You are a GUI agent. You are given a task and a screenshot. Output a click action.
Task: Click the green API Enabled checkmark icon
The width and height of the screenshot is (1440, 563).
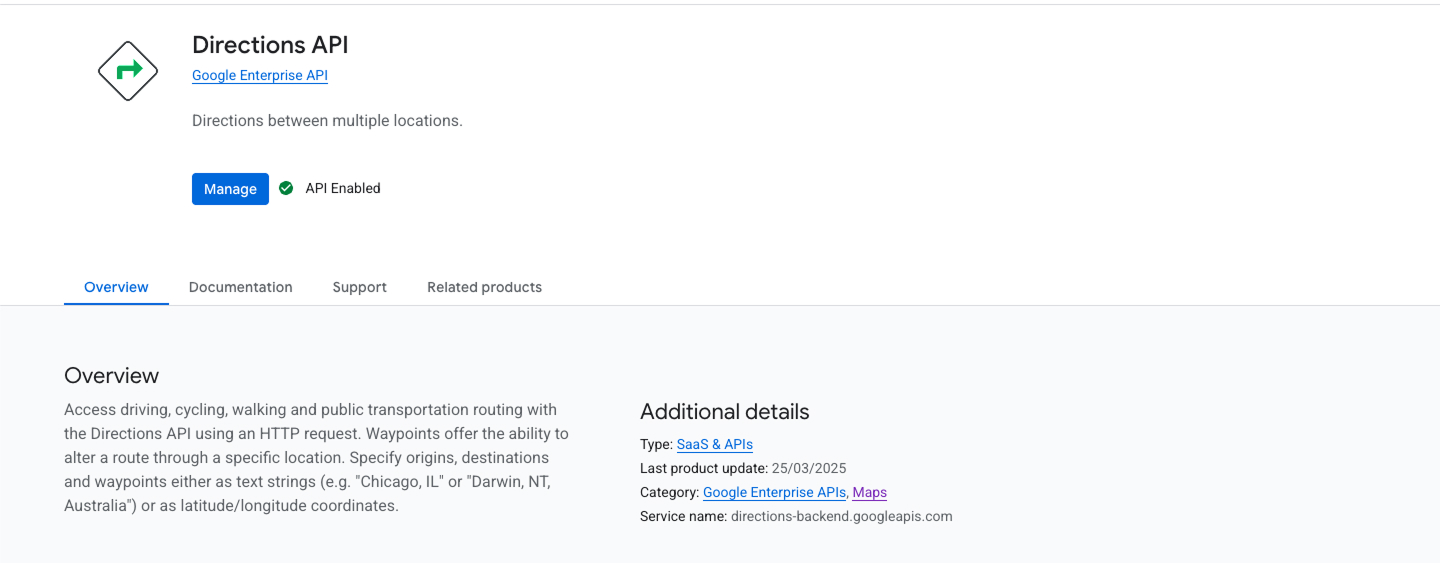pos(286,188)
